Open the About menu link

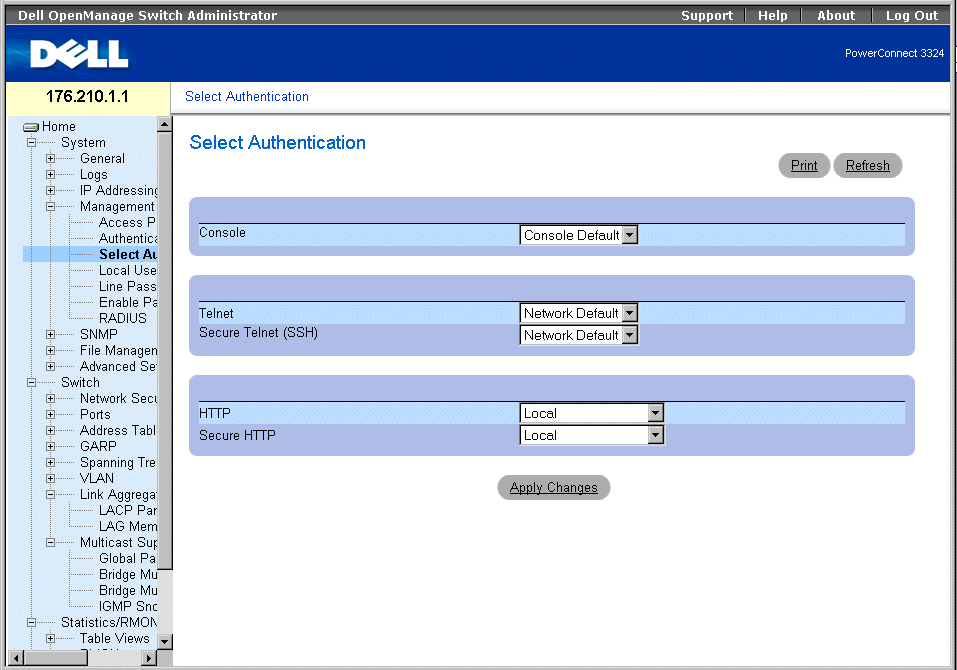point(836,16)
